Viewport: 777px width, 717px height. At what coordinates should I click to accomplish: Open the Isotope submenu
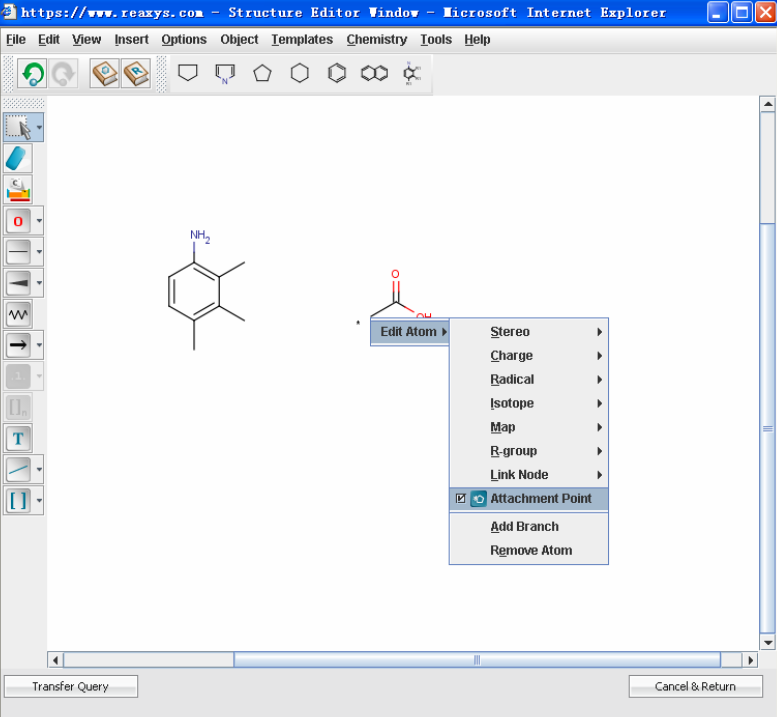[x=529, y=403]
